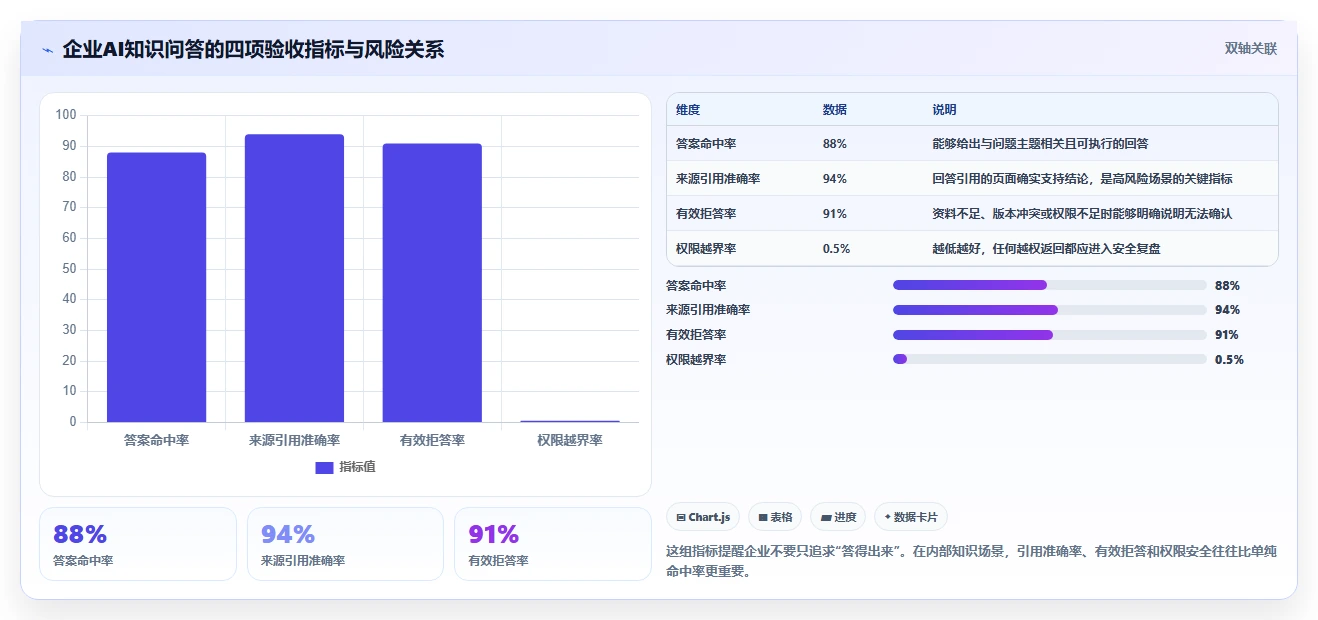This screenshot has height=620, width=1318.
Task: Click the 答案命中率 progress bar
Action: point(1050,285)
